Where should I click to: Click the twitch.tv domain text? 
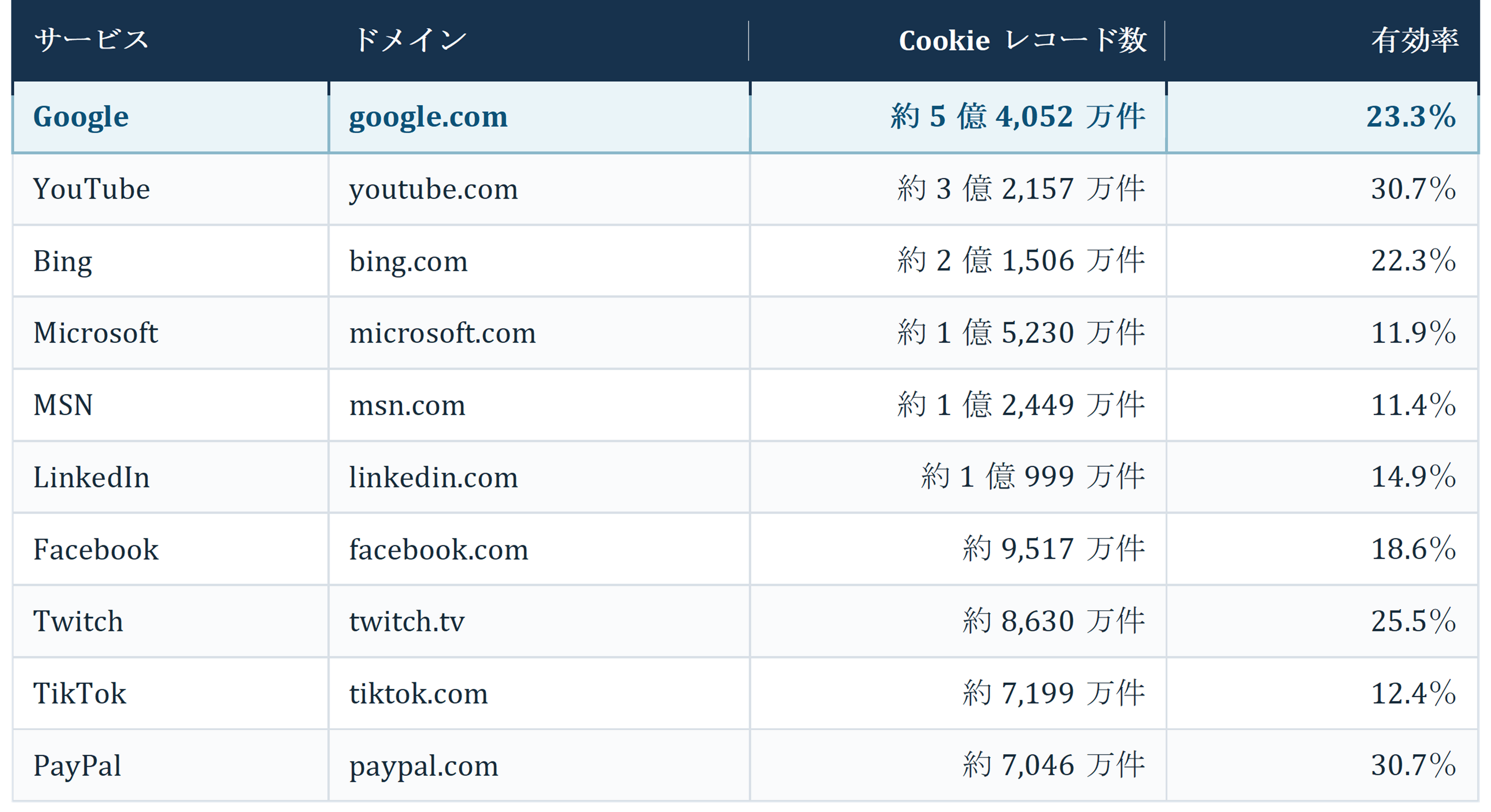(406, 622)
